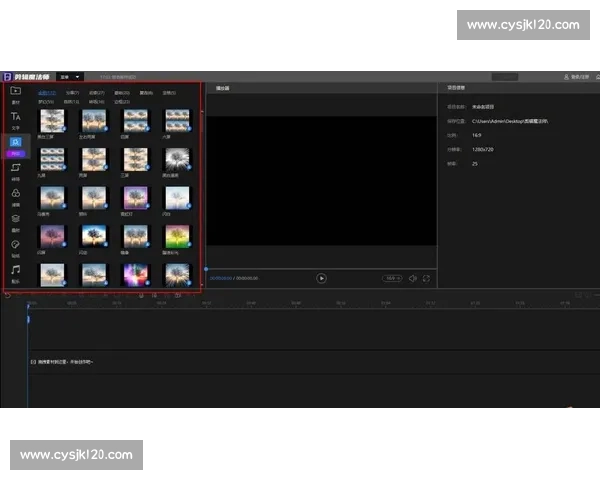Open the stickers palette icon in sidebar
This screenshot has width=600, height=480.
click(15, 245)
